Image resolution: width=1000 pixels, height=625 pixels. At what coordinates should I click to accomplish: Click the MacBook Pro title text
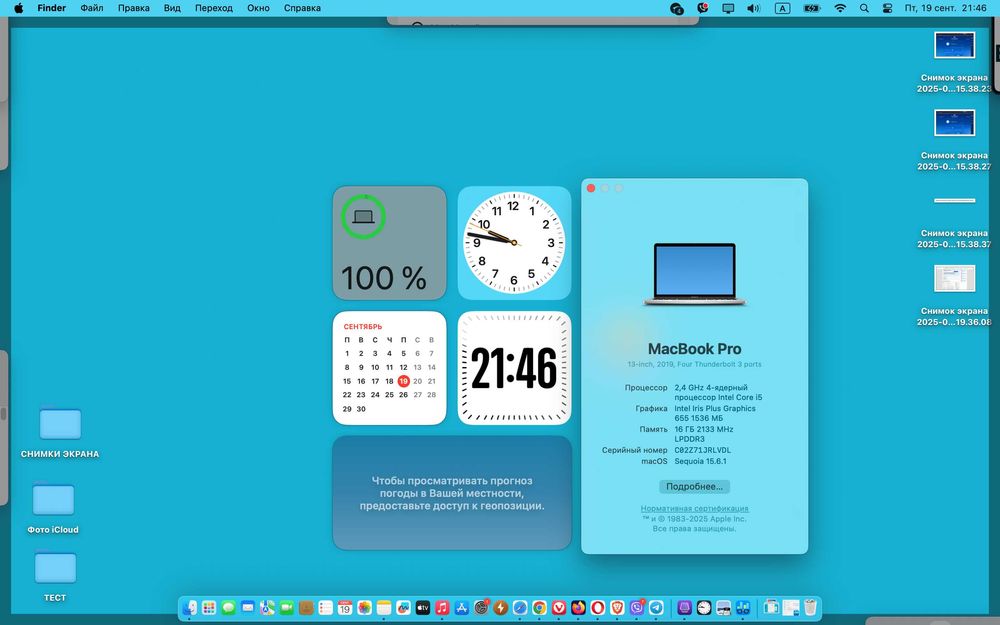pyautogui.click(x=695, y=349)
